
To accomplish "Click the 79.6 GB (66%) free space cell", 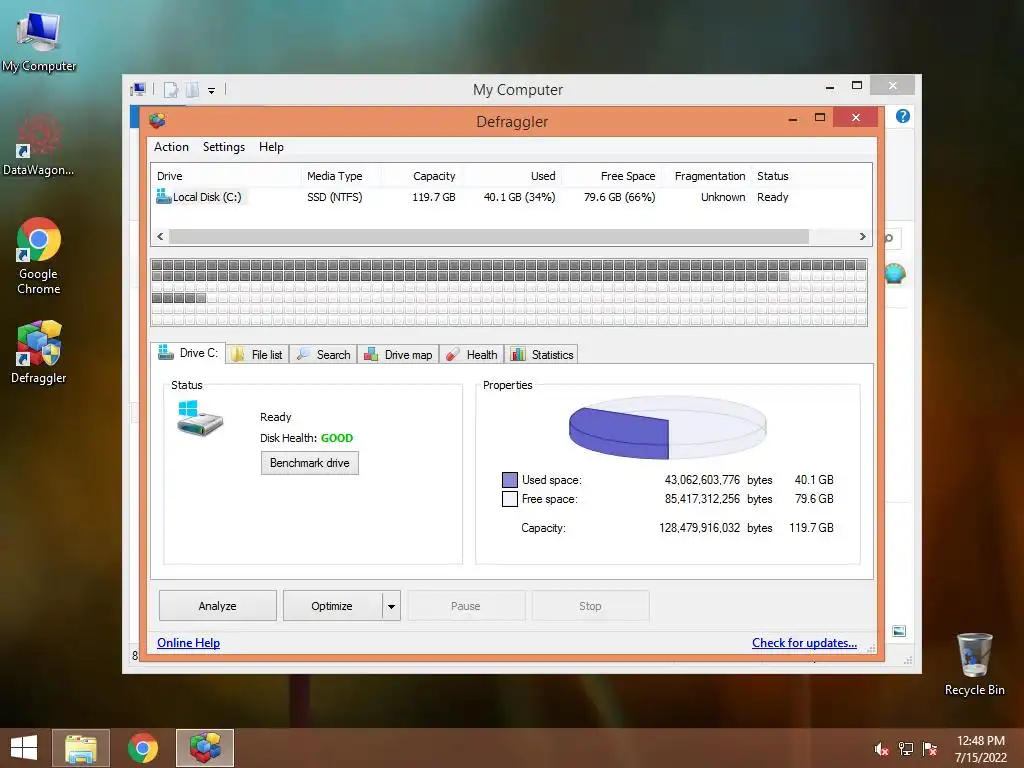I will [x=619, y=197].
